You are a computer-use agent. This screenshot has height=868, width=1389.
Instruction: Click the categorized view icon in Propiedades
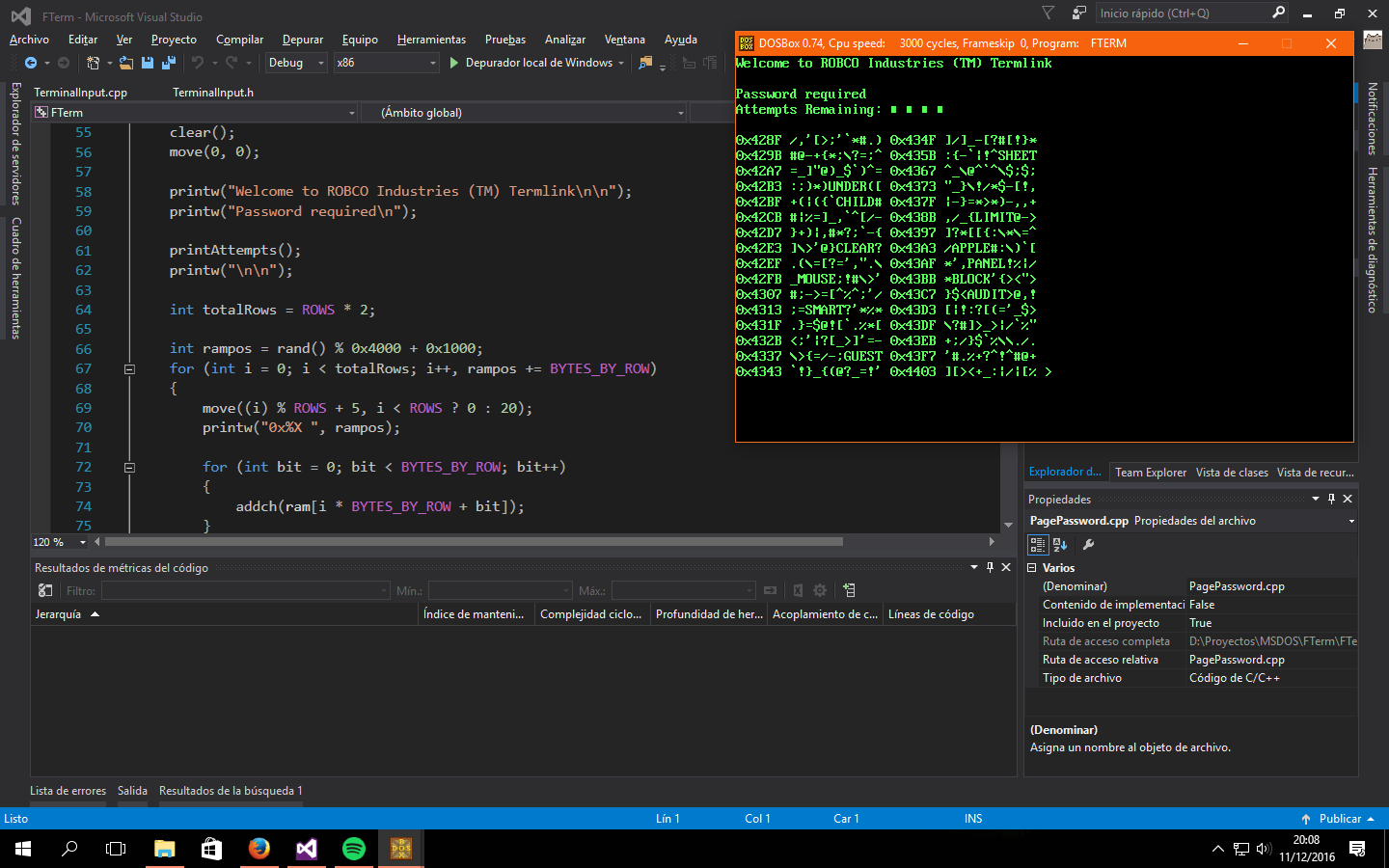pos(1038,544)
